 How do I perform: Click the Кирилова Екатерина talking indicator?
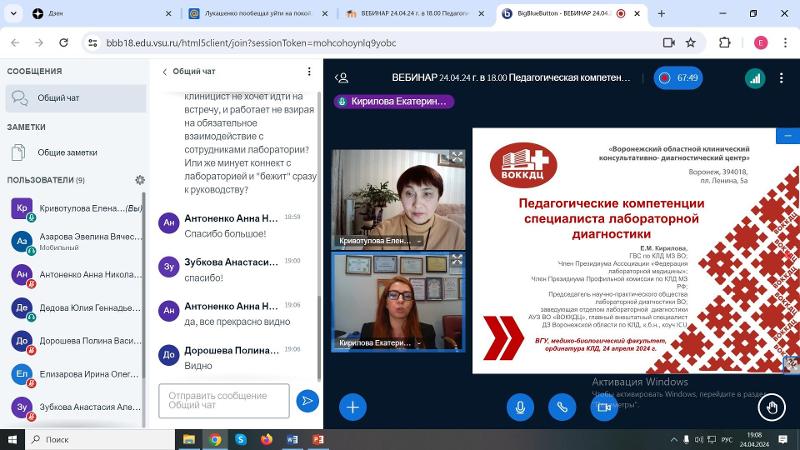pos(393,102)
